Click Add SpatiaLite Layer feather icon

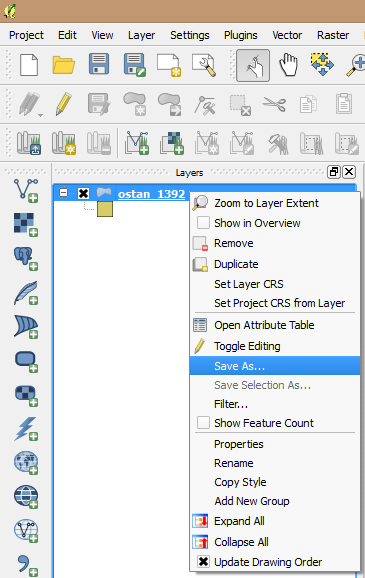[x=26, y=293]
